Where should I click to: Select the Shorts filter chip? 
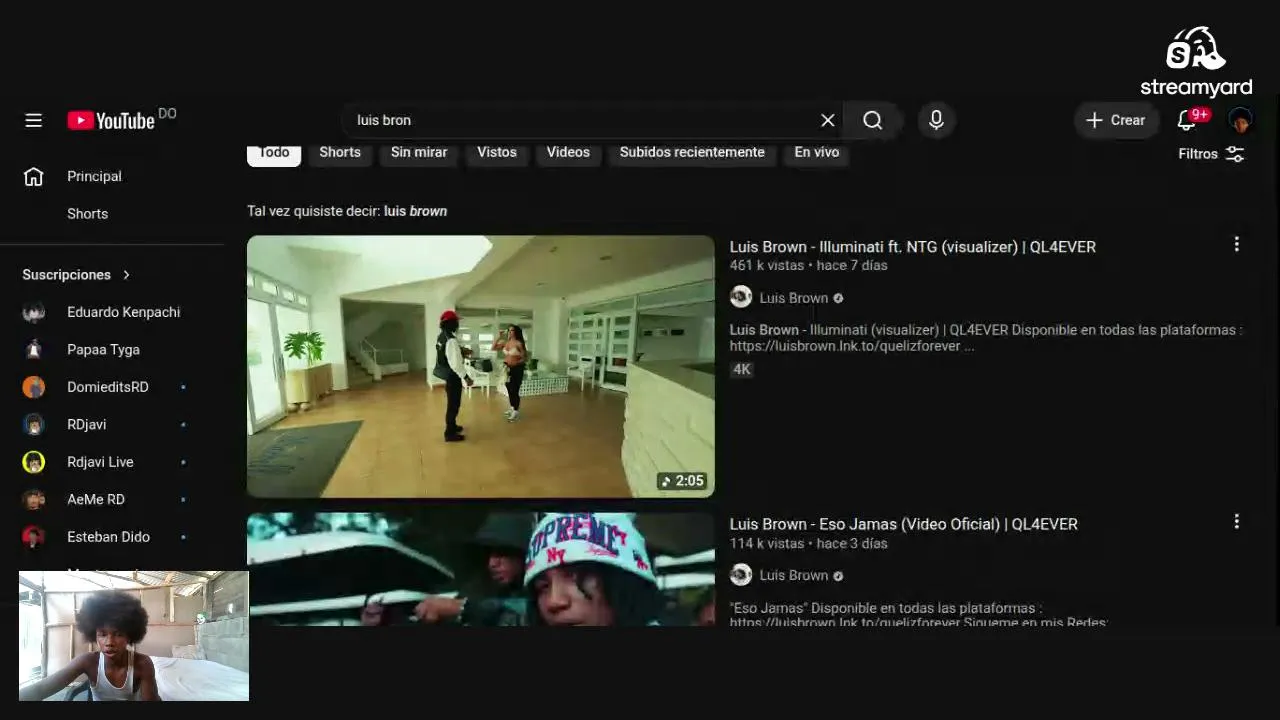pyautogui.click(x=340, y=153)
